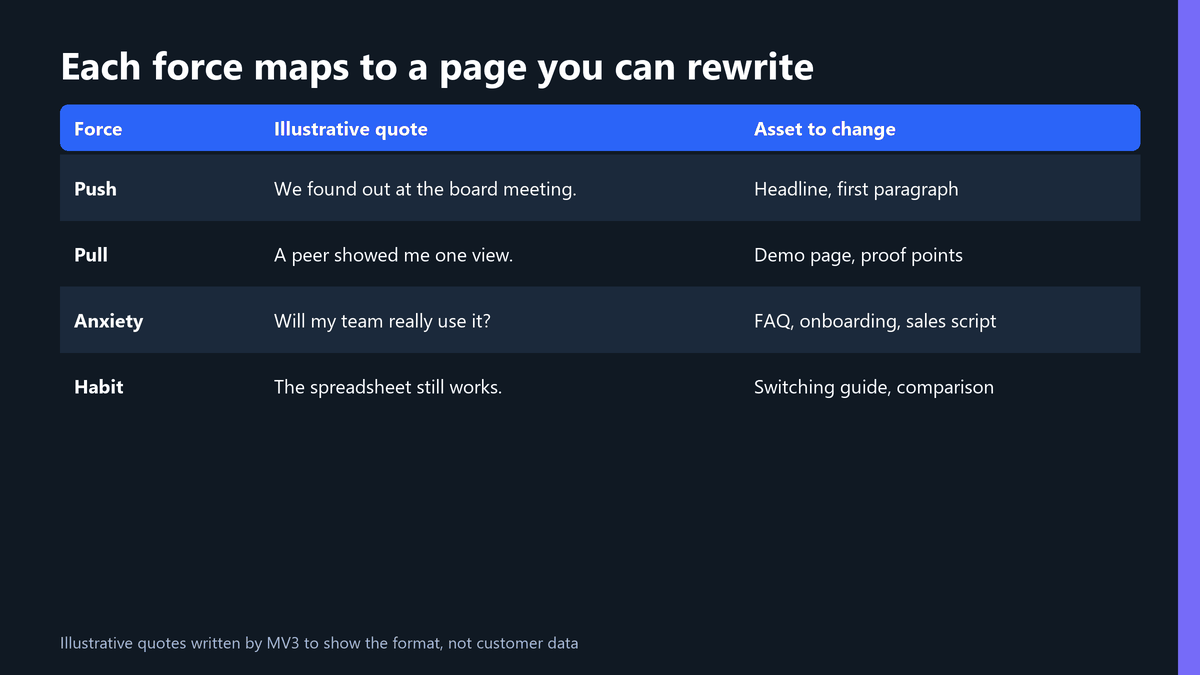Screen dimensions: 1200x675
Task: Click the 'Anxiety' row label
Action: pyautogui.click(x=108, y=321)
